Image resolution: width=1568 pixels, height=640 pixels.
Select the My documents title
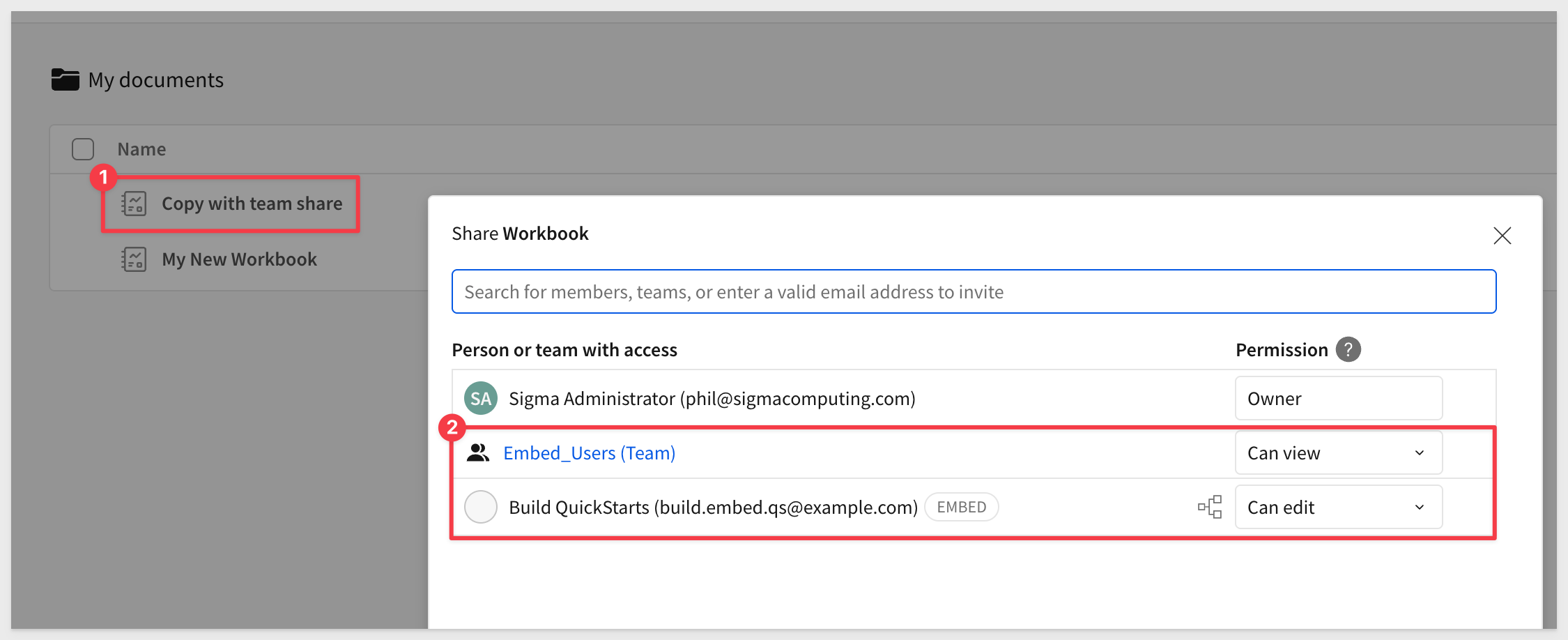156,80
